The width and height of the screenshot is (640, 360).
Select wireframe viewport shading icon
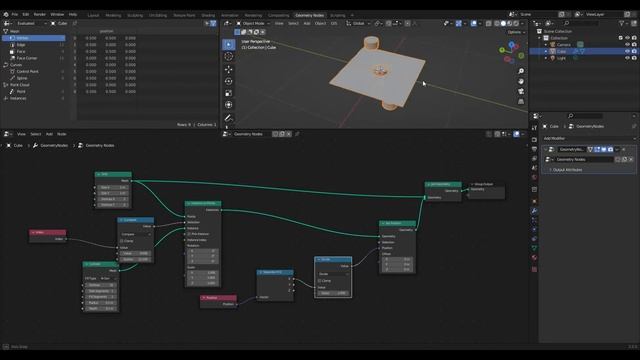coord(497,24)
